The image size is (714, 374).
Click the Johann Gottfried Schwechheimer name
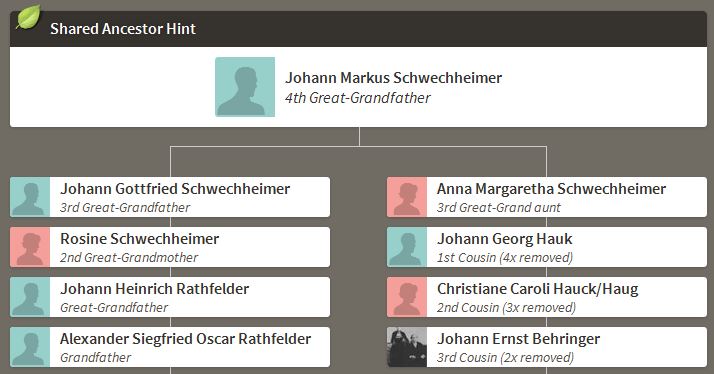point(175,189)
